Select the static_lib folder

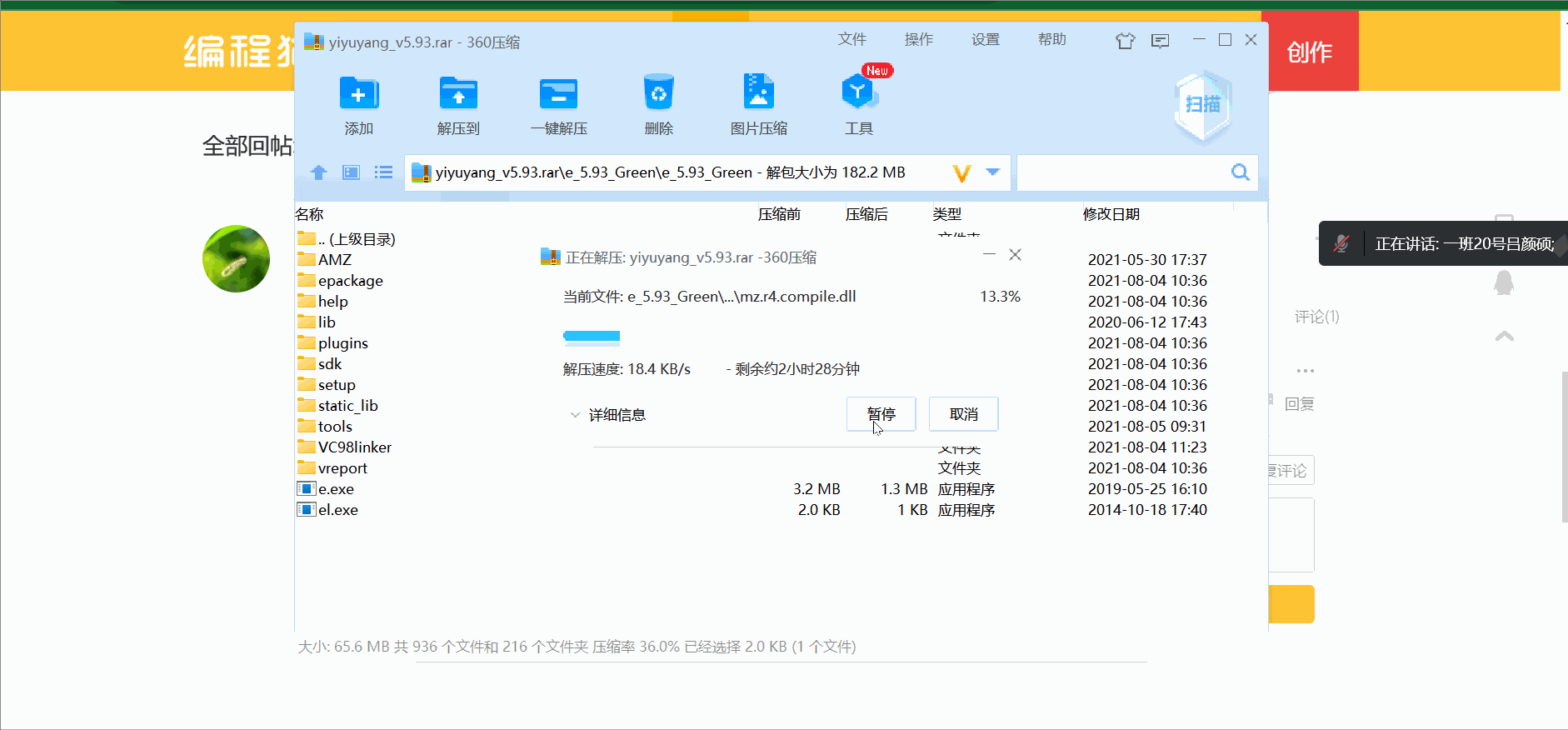(337, 405)
